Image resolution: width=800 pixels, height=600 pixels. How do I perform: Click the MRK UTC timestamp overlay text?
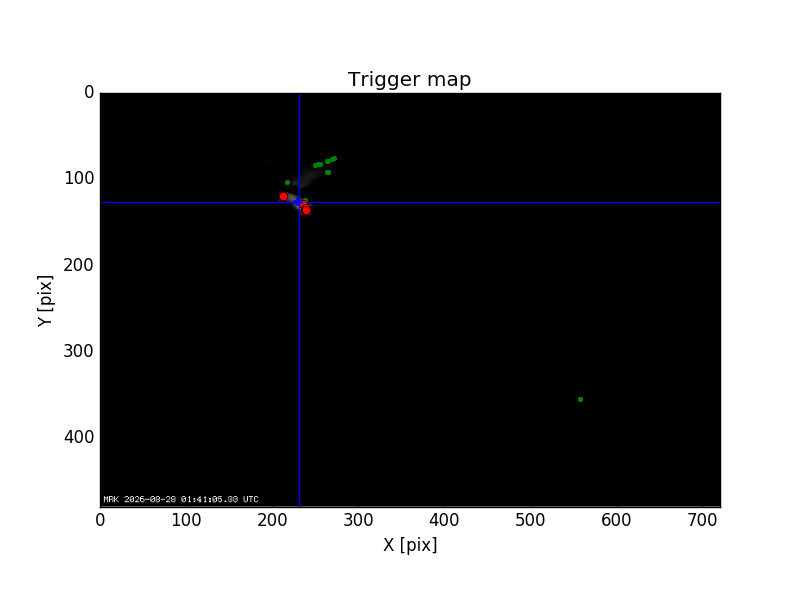click(181, 499)
